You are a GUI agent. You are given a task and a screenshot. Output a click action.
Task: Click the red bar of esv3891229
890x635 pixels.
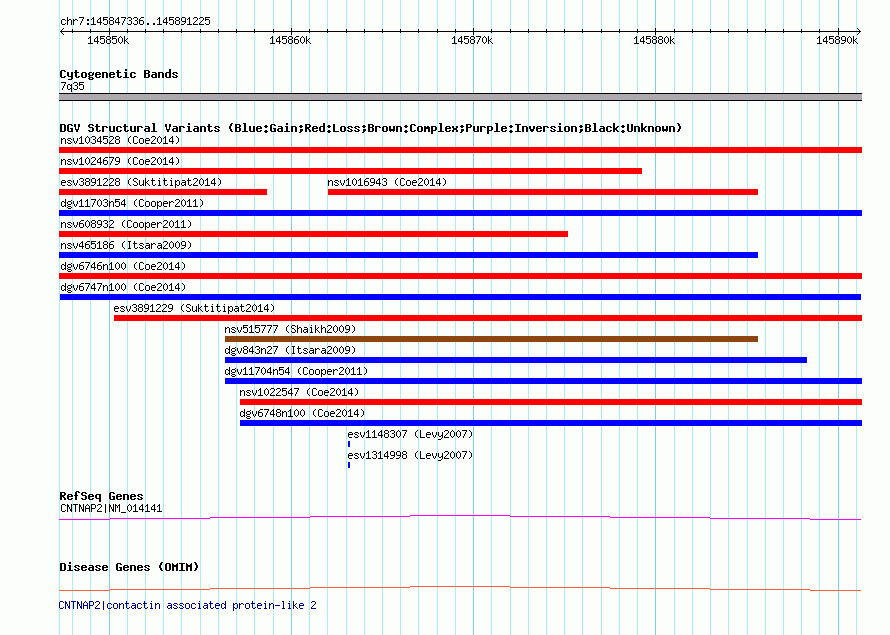[488, 318]
